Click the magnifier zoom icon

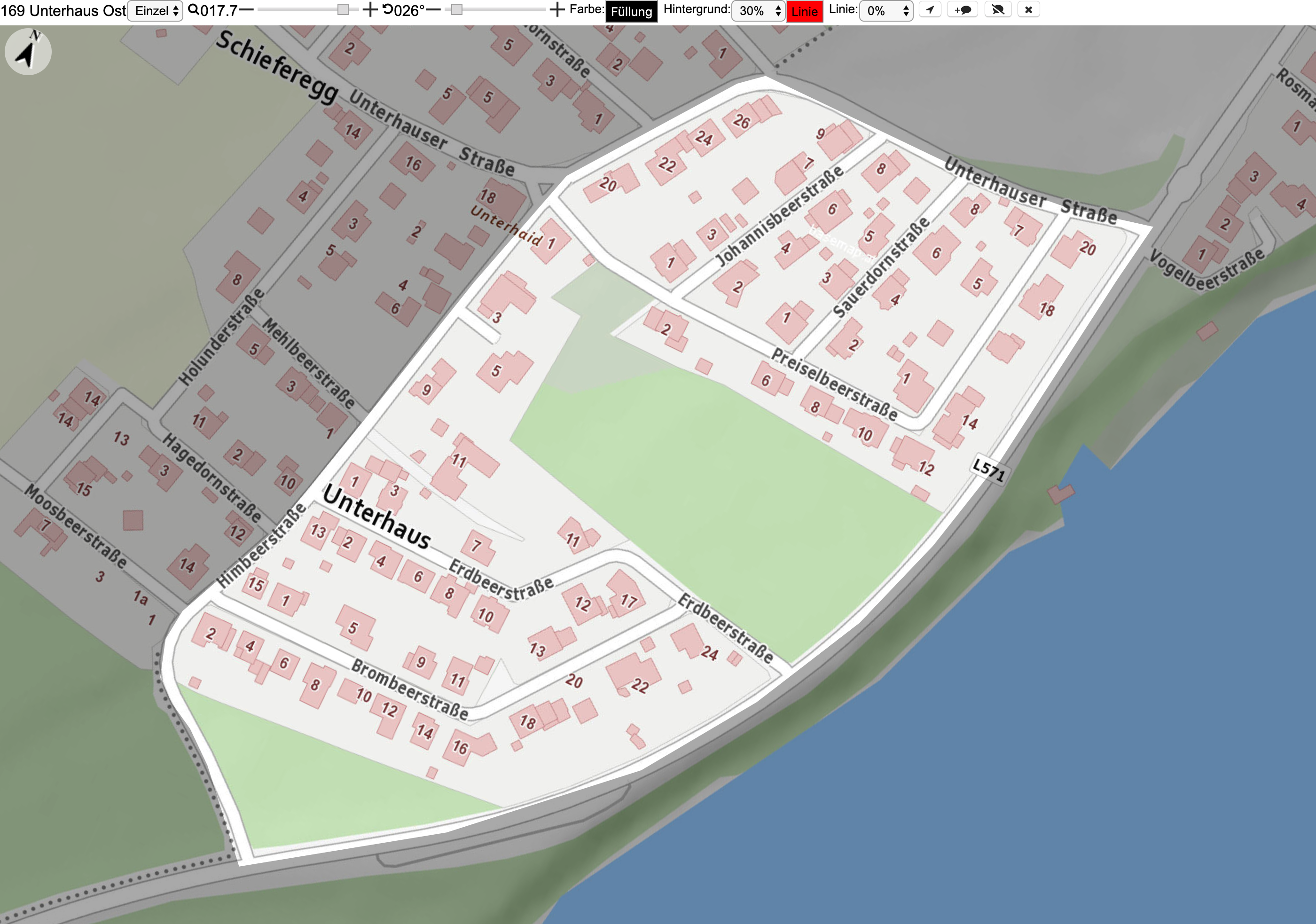coord(194,10)
